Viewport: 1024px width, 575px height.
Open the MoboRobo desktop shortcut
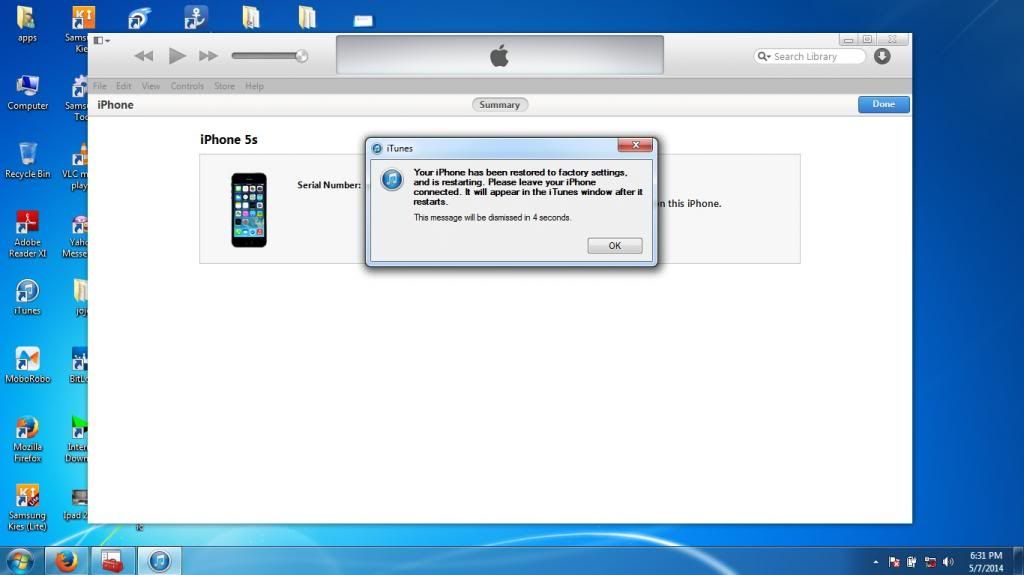27,365
